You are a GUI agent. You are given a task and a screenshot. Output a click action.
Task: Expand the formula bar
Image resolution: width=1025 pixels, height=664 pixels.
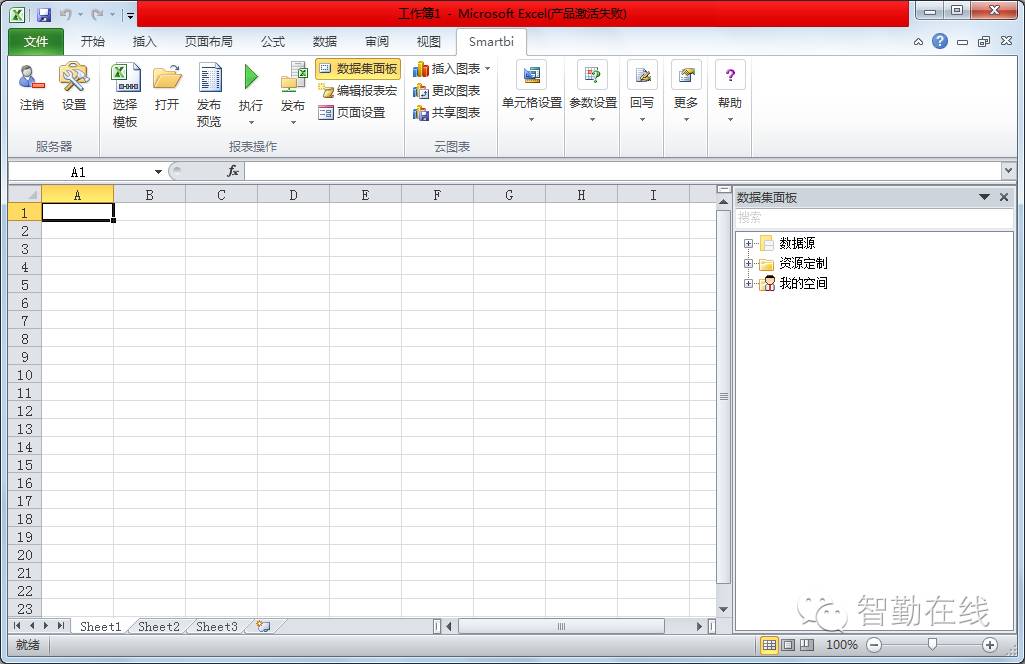1007,171
